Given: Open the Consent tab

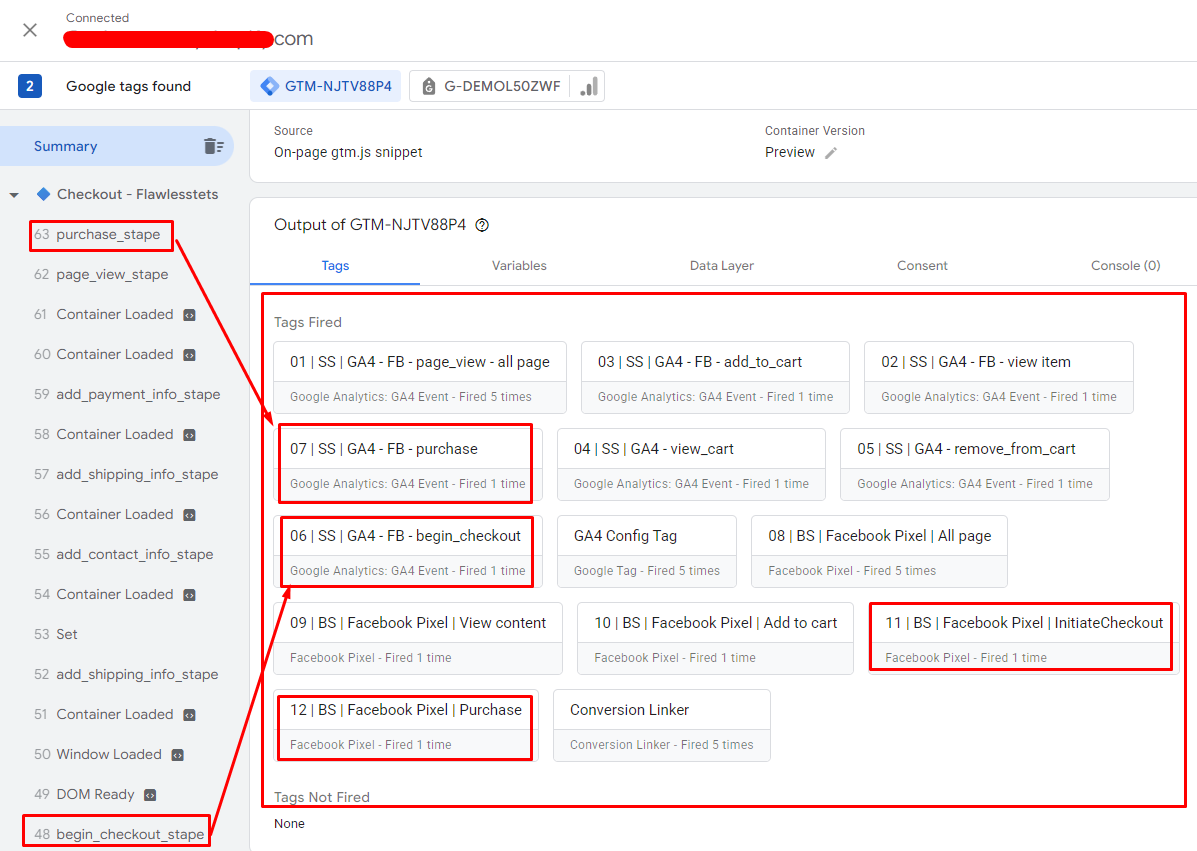Looking at the screenshot, I should click(x=922, y=266).
